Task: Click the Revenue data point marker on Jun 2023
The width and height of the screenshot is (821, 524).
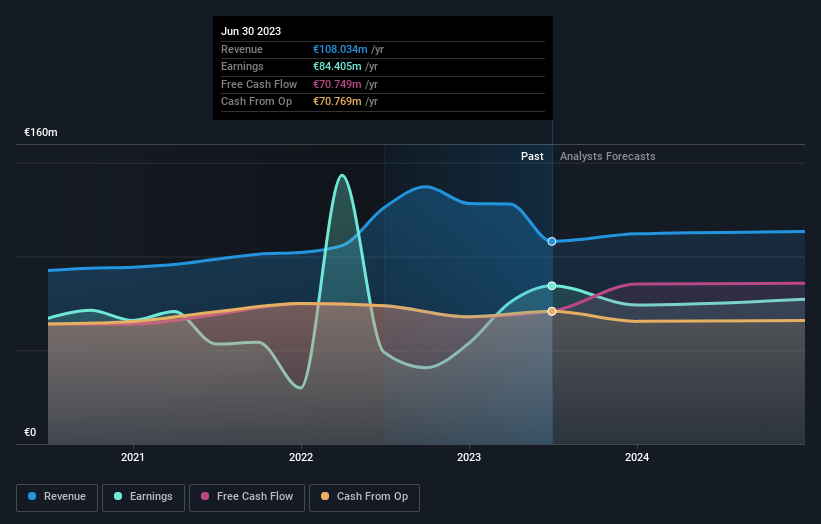Action: click(x=552, y=241)
